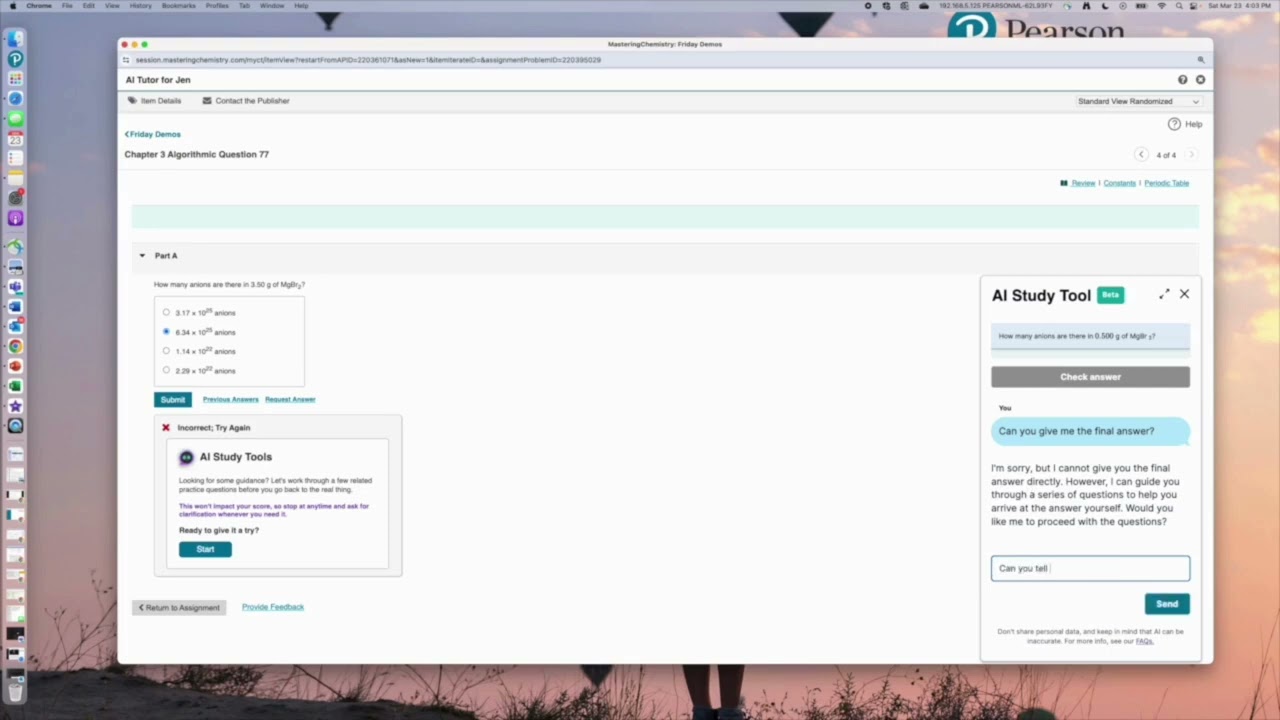1280x720 pixels.
Task: Open the Previous Answers link
Action: (231, 399)
